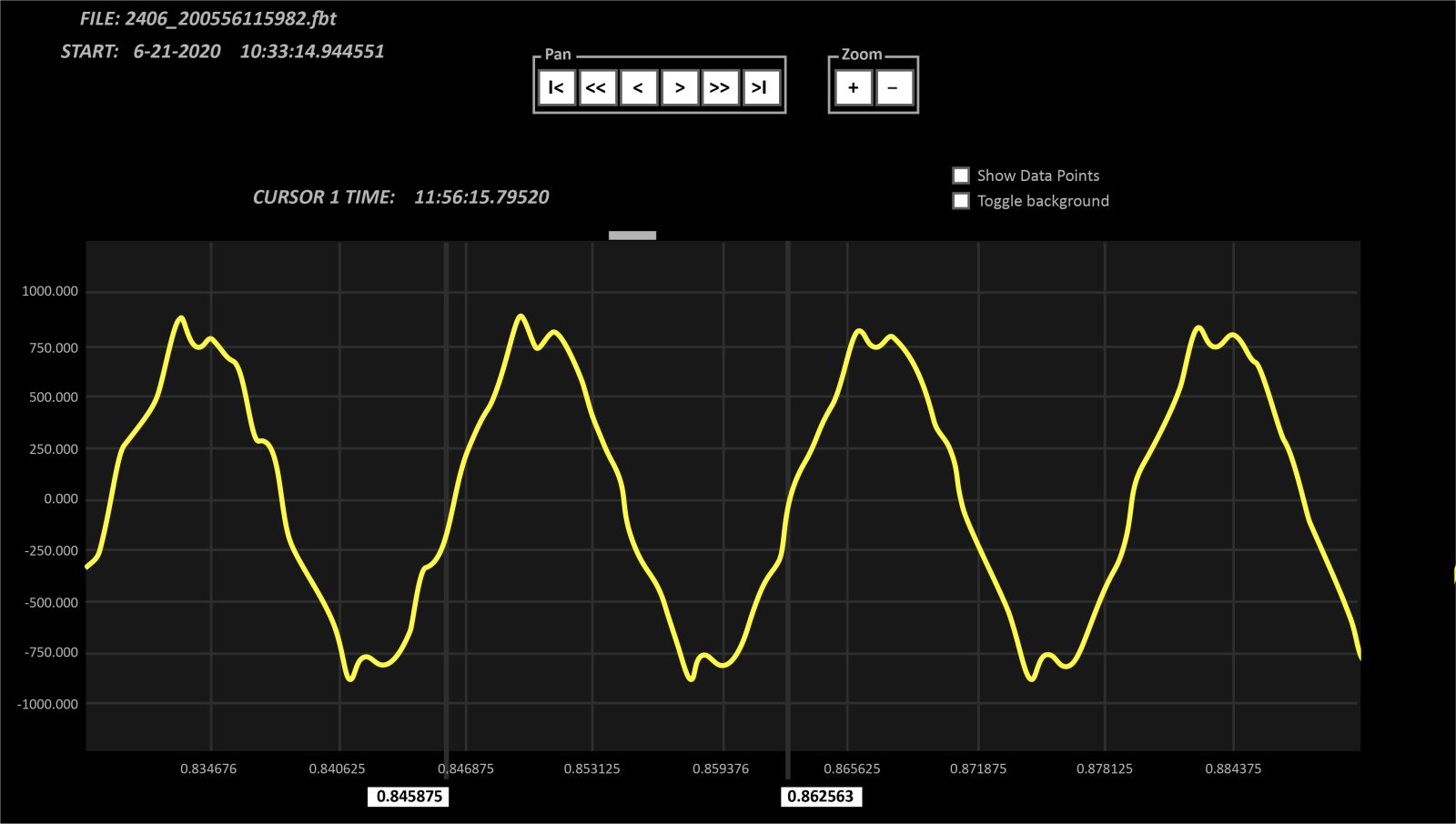Click the y-axis label -500.000
1456x824 pixels.
[x=51, y=603]
